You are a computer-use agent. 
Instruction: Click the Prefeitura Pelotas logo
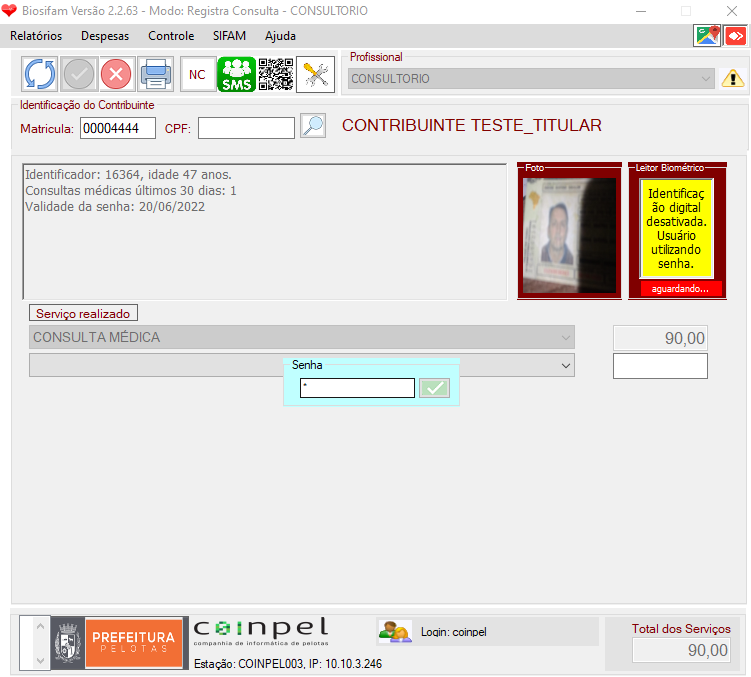(x=120, y=643)
